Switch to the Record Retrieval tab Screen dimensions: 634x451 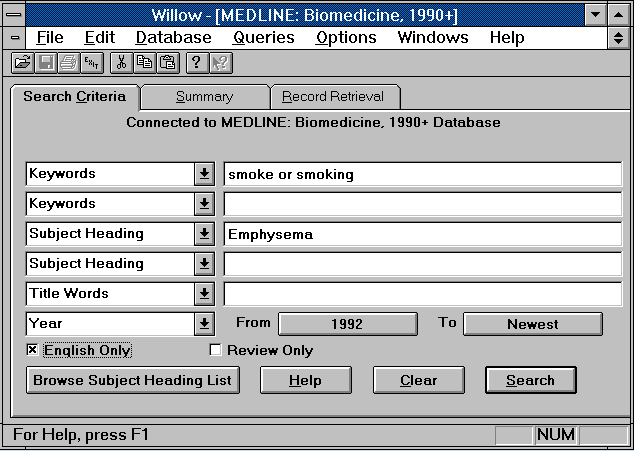(x=335, y=97)
